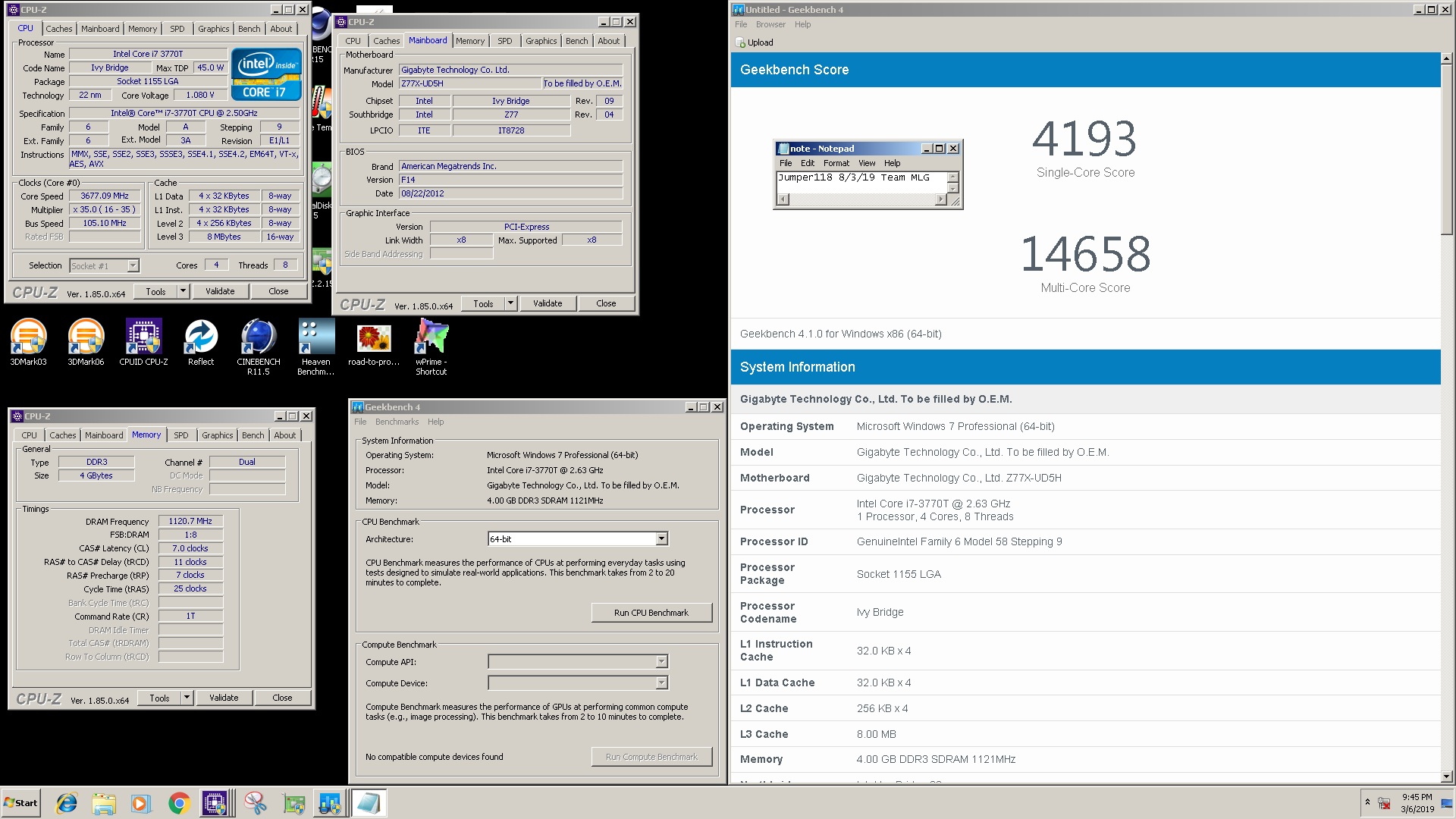
Task: Select Bench tab in top-left CPU-Z
Action: point(249,29)
